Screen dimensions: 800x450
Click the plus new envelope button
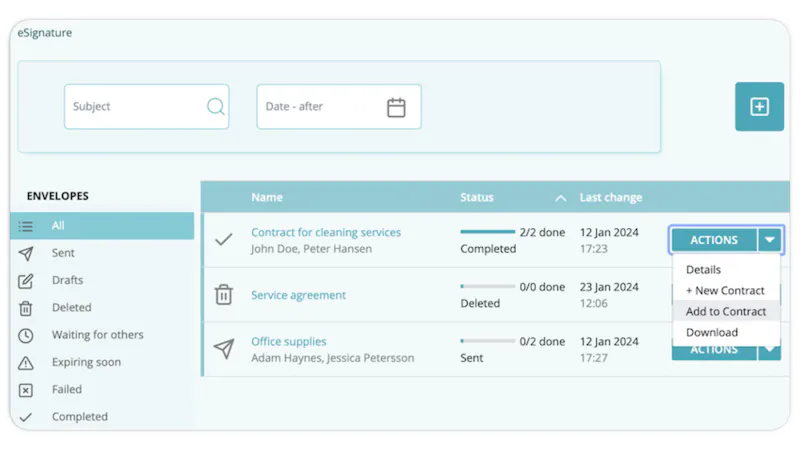tap(759, 107)
